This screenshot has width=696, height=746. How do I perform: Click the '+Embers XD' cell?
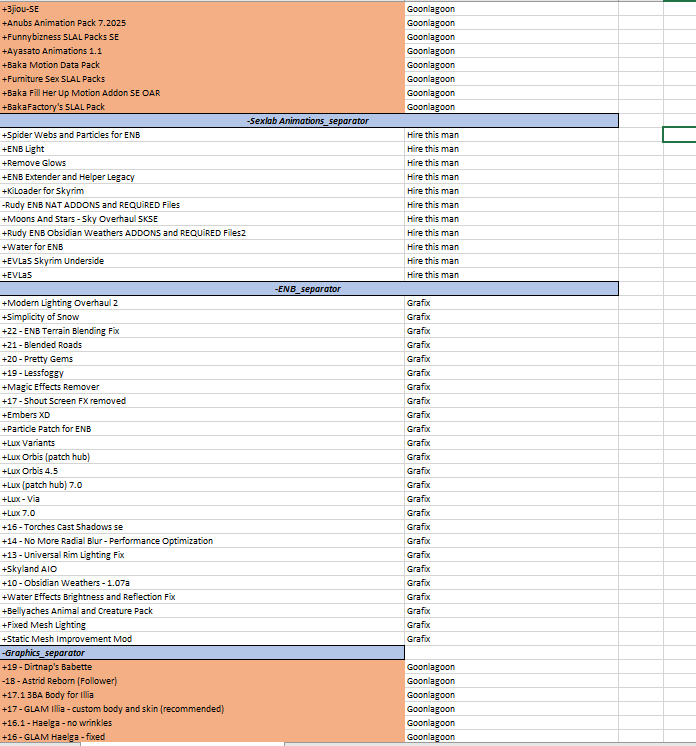point(202,415)
